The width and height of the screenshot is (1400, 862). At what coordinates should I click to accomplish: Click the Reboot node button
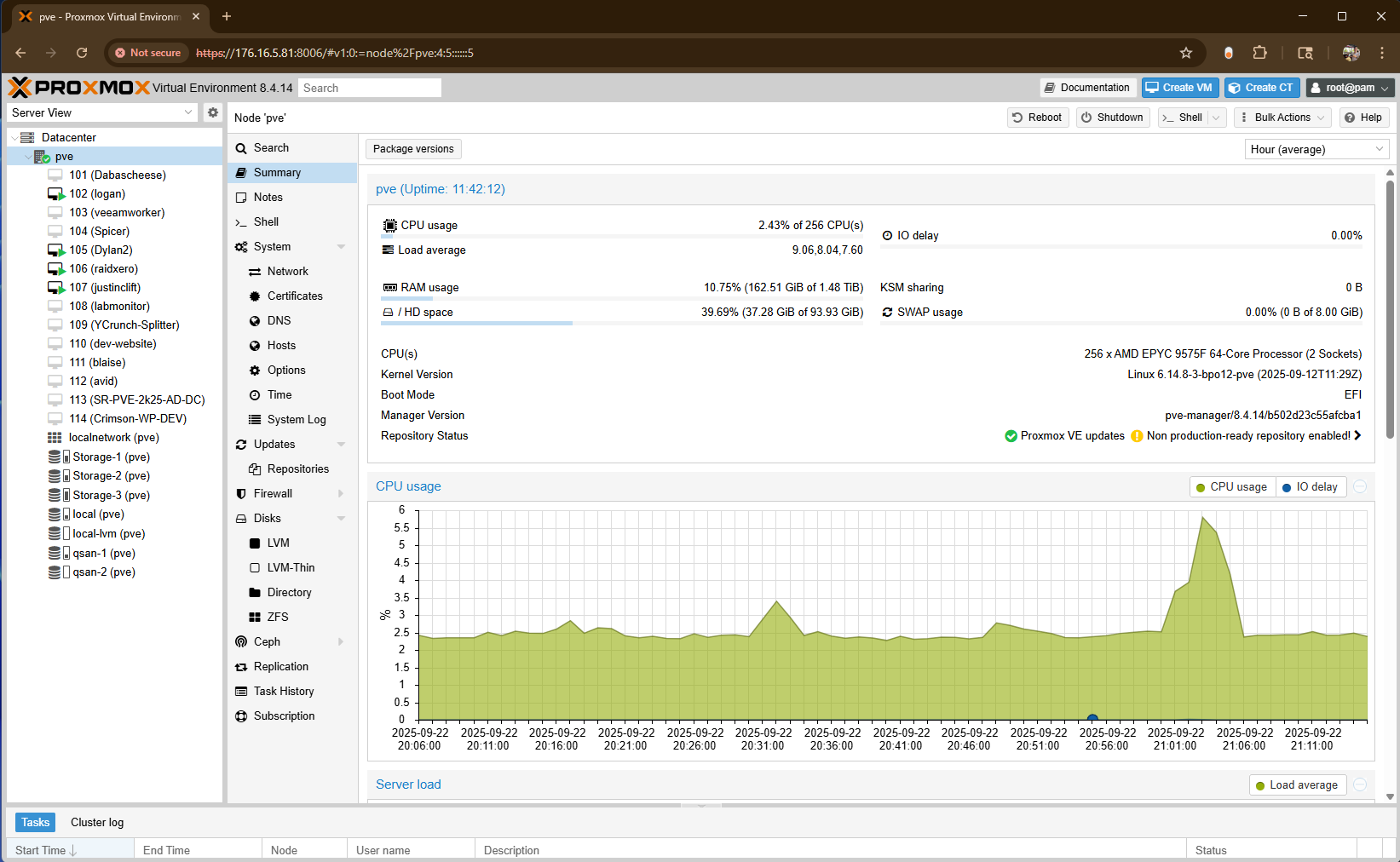pyautogui.click(x=1036, y=118)
